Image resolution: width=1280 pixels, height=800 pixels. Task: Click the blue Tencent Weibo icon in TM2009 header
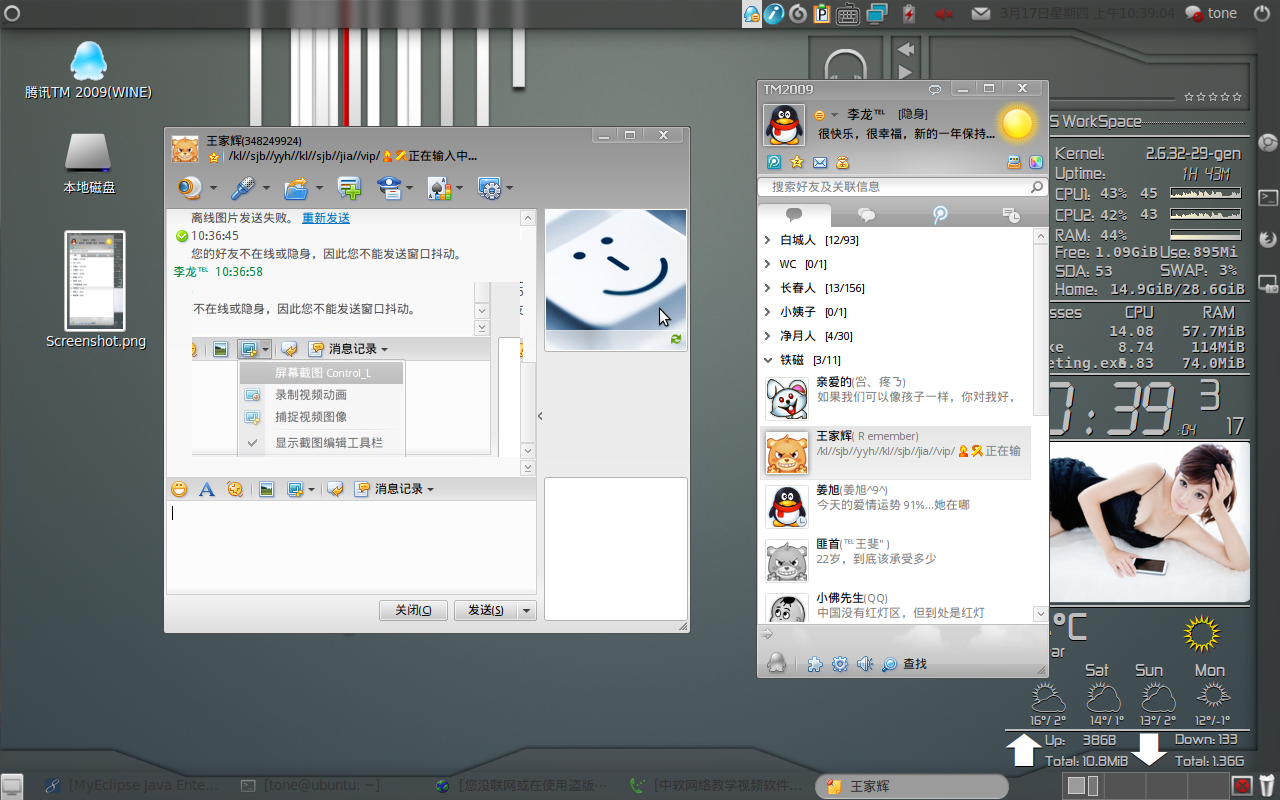click(x=774, y=162)
